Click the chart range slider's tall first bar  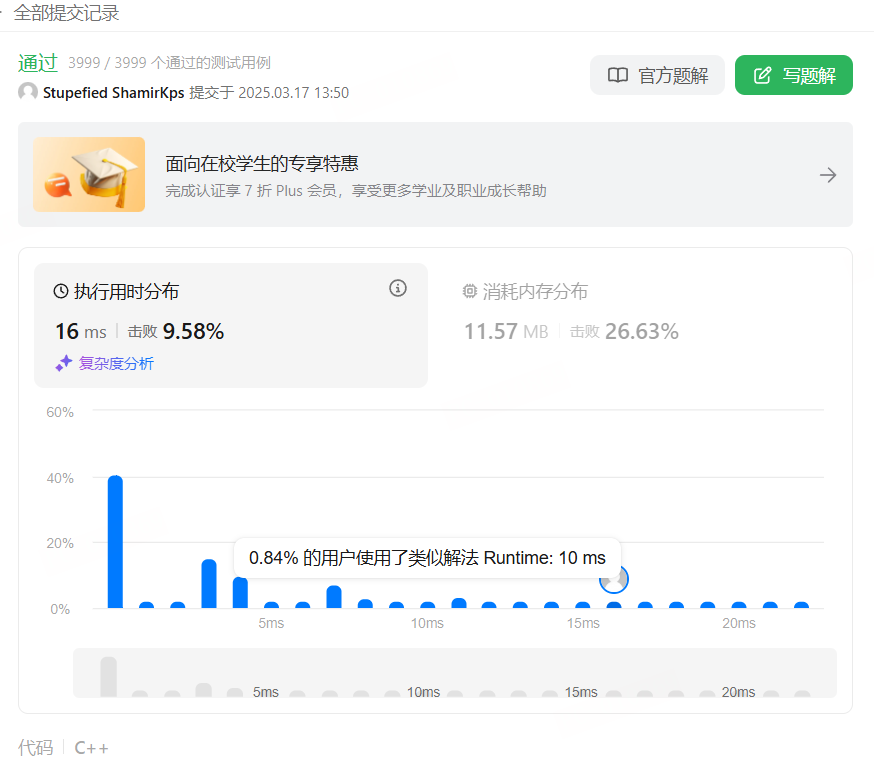point(109,677)
